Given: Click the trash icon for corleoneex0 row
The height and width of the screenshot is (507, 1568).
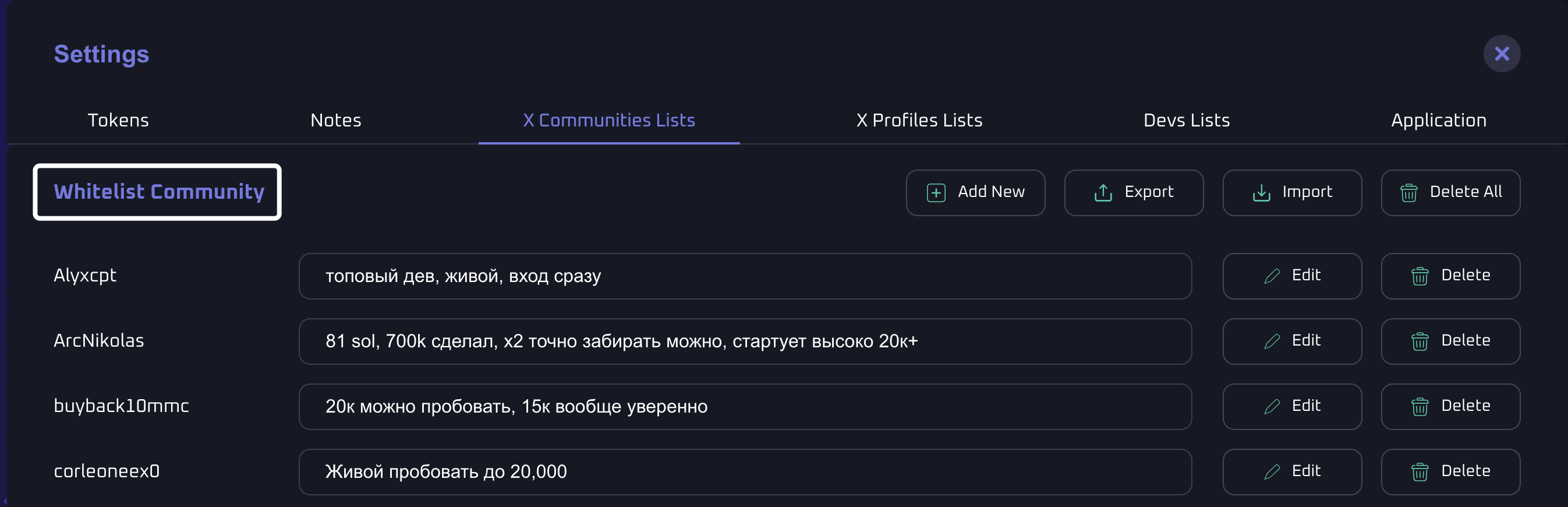Looking at the screenshot, I should click(x=1420, y=471).
